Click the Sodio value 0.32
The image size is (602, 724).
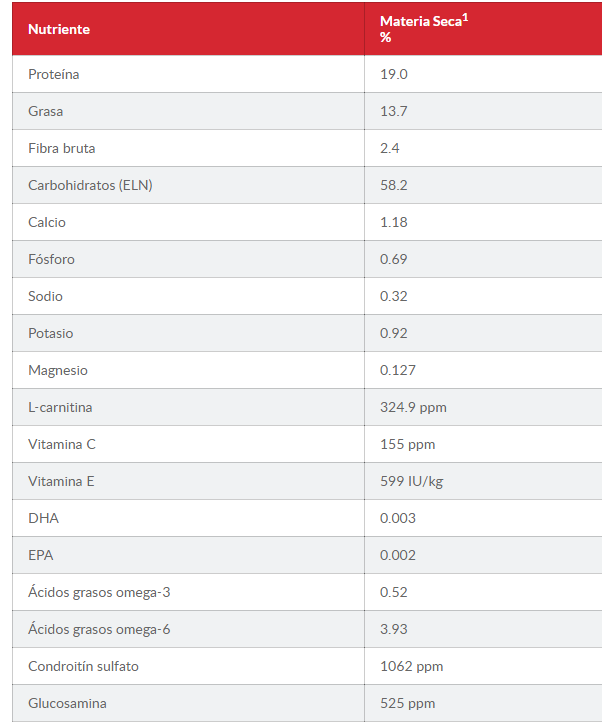(x=394, y=296)
